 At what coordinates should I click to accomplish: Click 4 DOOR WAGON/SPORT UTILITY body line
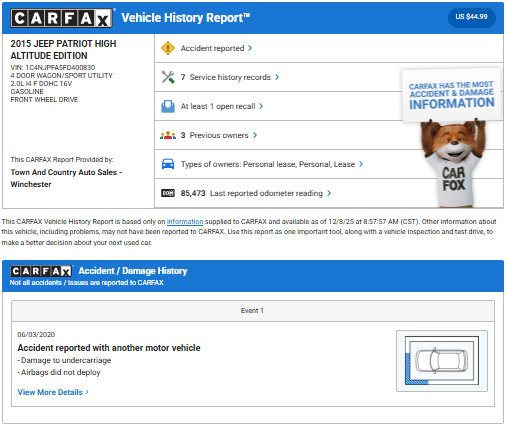point(61,76)
